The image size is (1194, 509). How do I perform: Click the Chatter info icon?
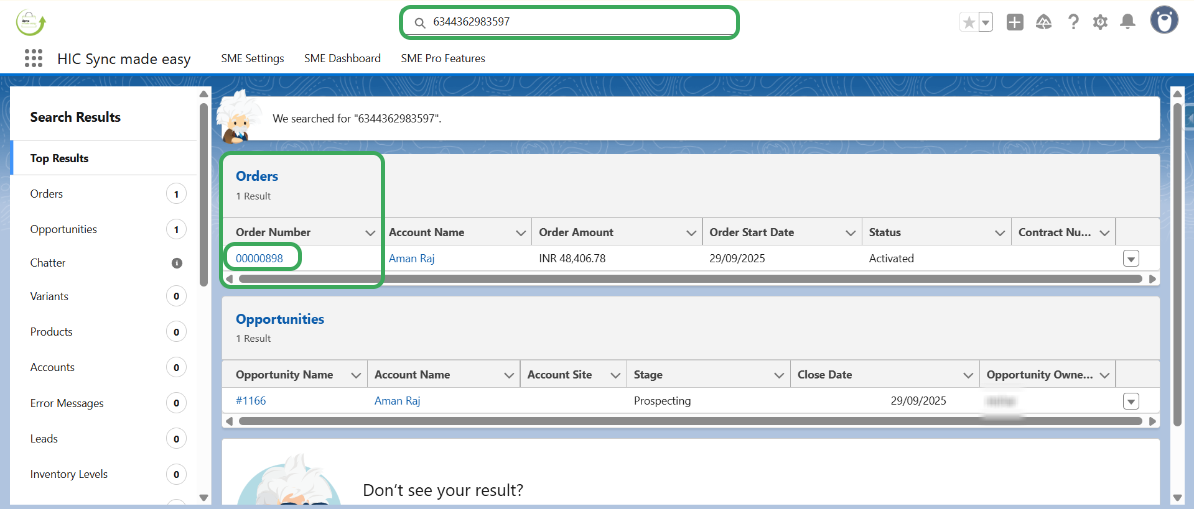point(177,263)
